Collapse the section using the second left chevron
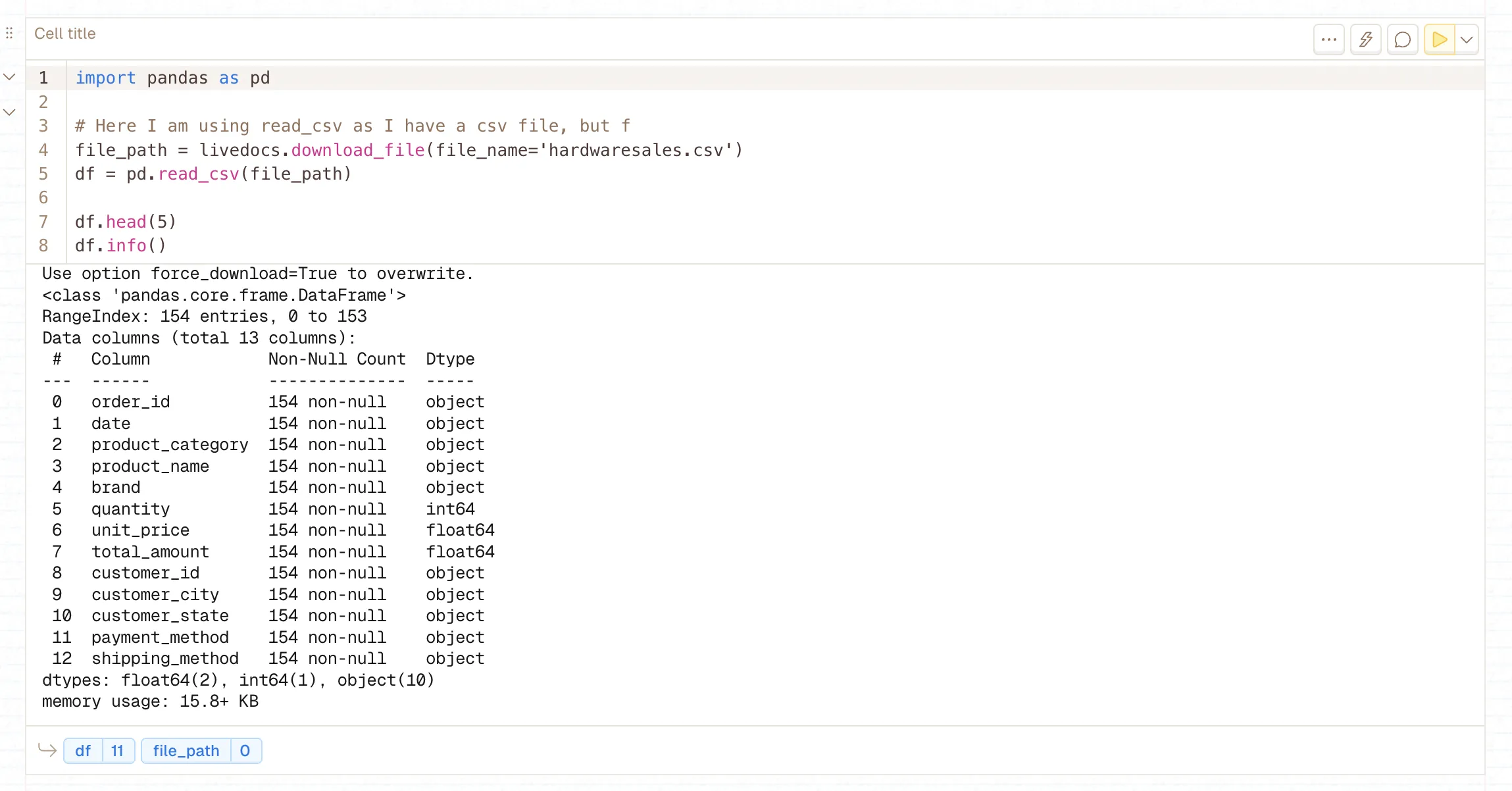 pyautogui.click(x=9, y=112)
